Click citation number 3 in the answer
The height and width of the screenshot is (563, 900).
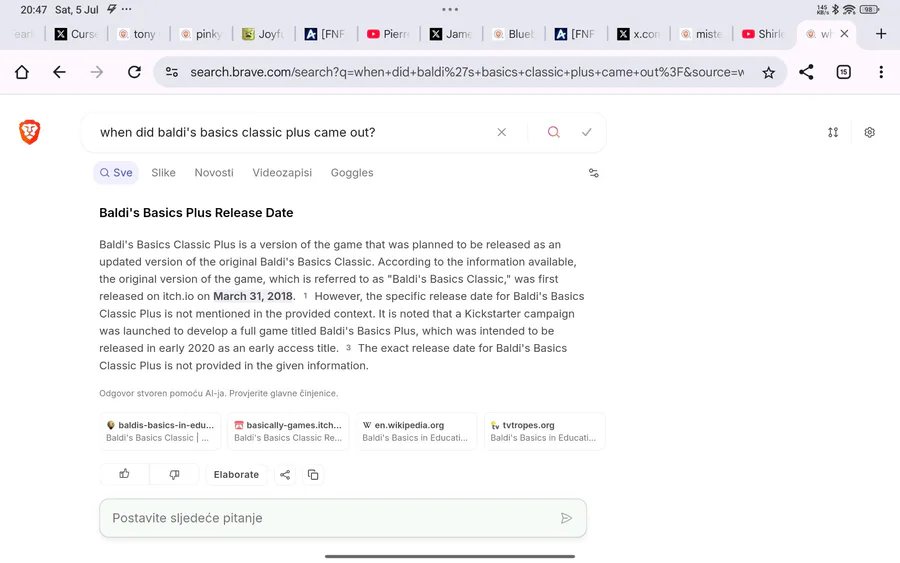point(348,347)
